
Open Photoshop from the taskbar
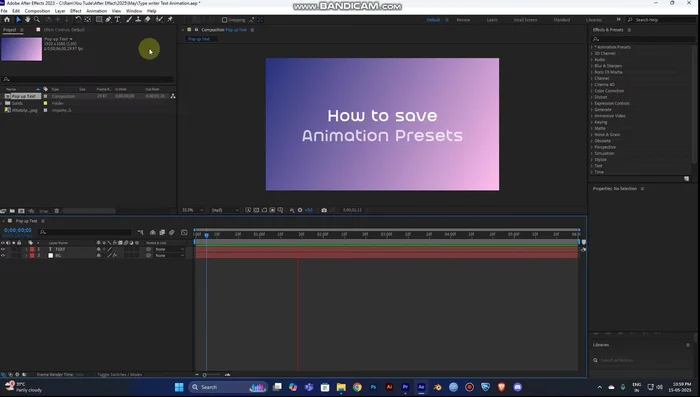373,387
